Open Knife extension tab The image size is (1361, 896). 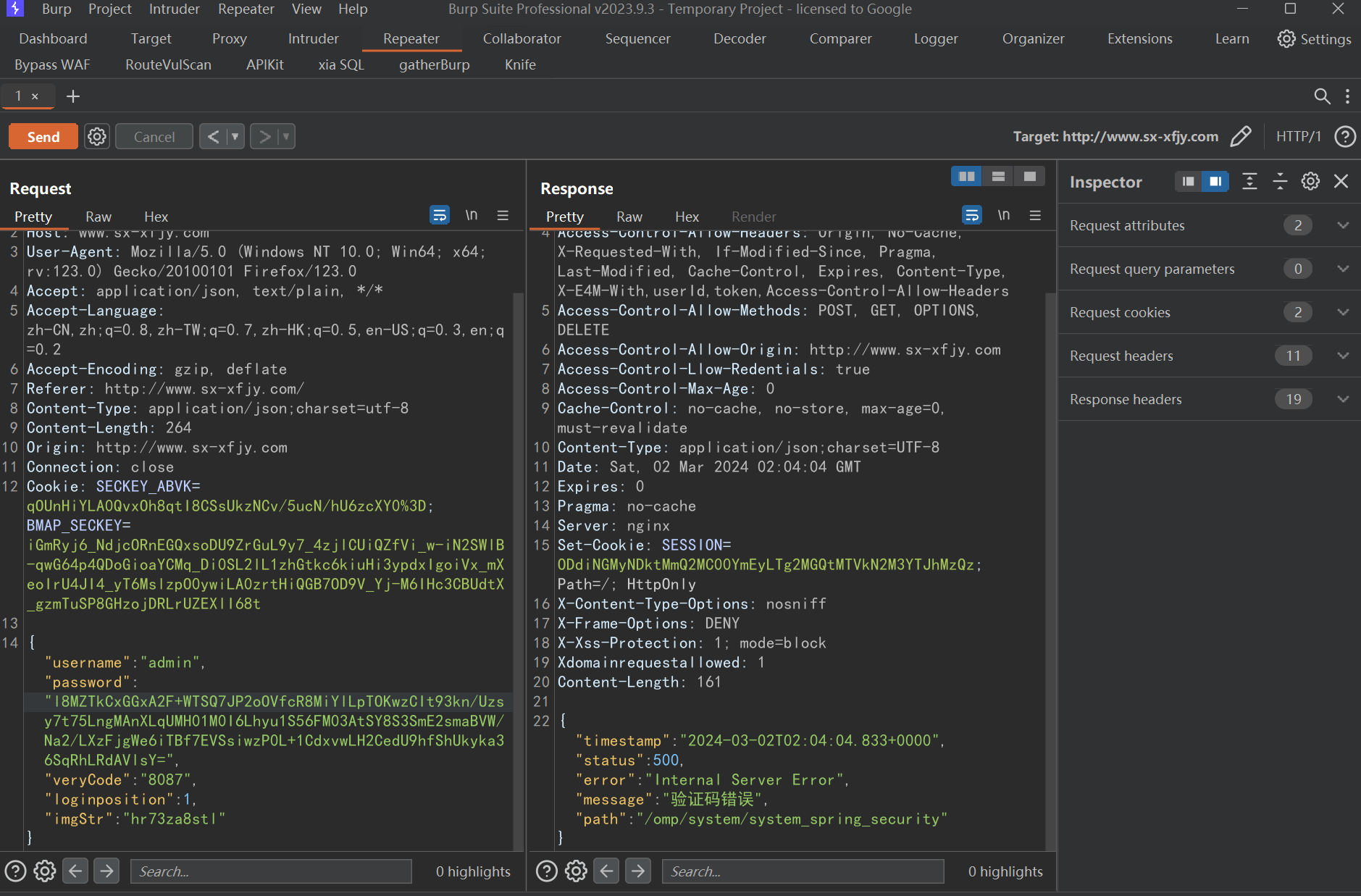[520, 65]
